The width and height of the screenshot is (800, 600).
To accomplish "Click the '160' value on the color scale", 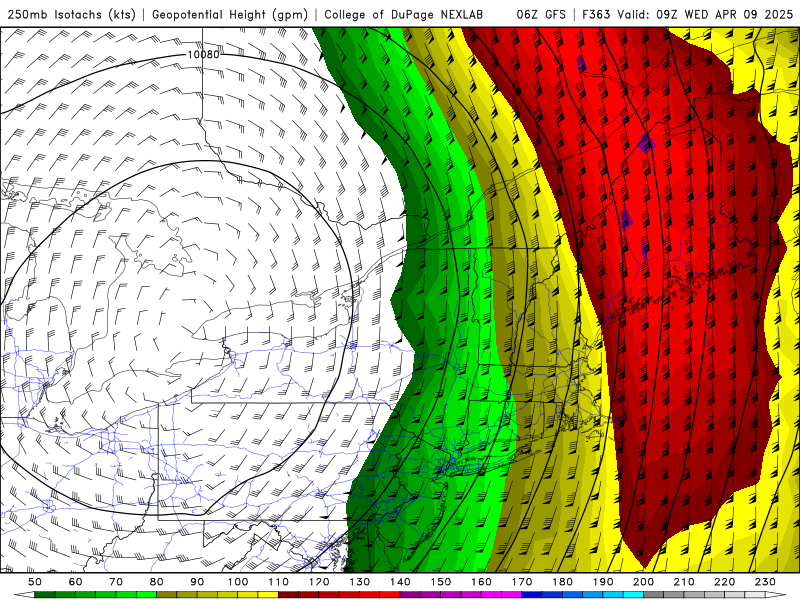I will click(x=482, y=582).
